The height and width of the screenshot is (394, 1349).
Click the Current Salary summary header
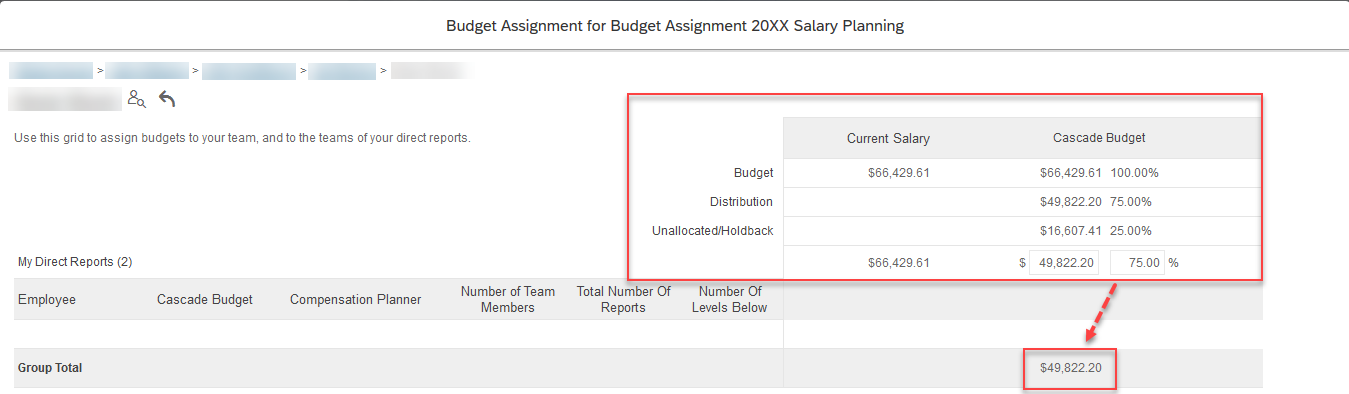pos(888,138)
